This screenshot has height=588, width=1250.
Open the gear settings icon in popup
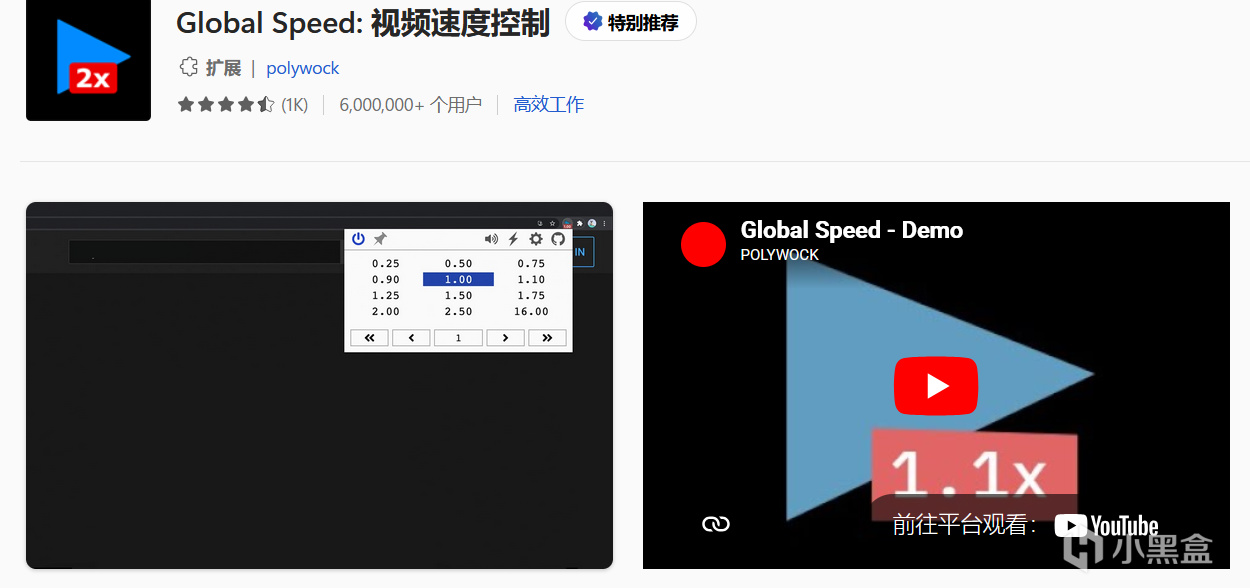(536, 239)
